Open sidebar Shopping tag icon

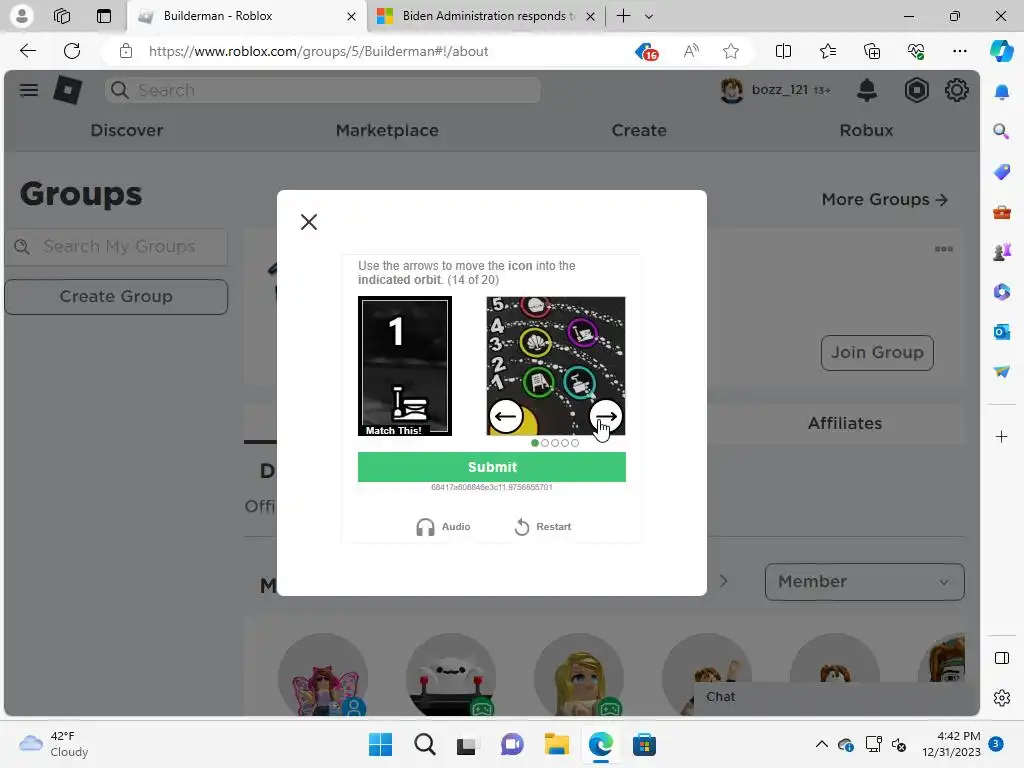1001,172
